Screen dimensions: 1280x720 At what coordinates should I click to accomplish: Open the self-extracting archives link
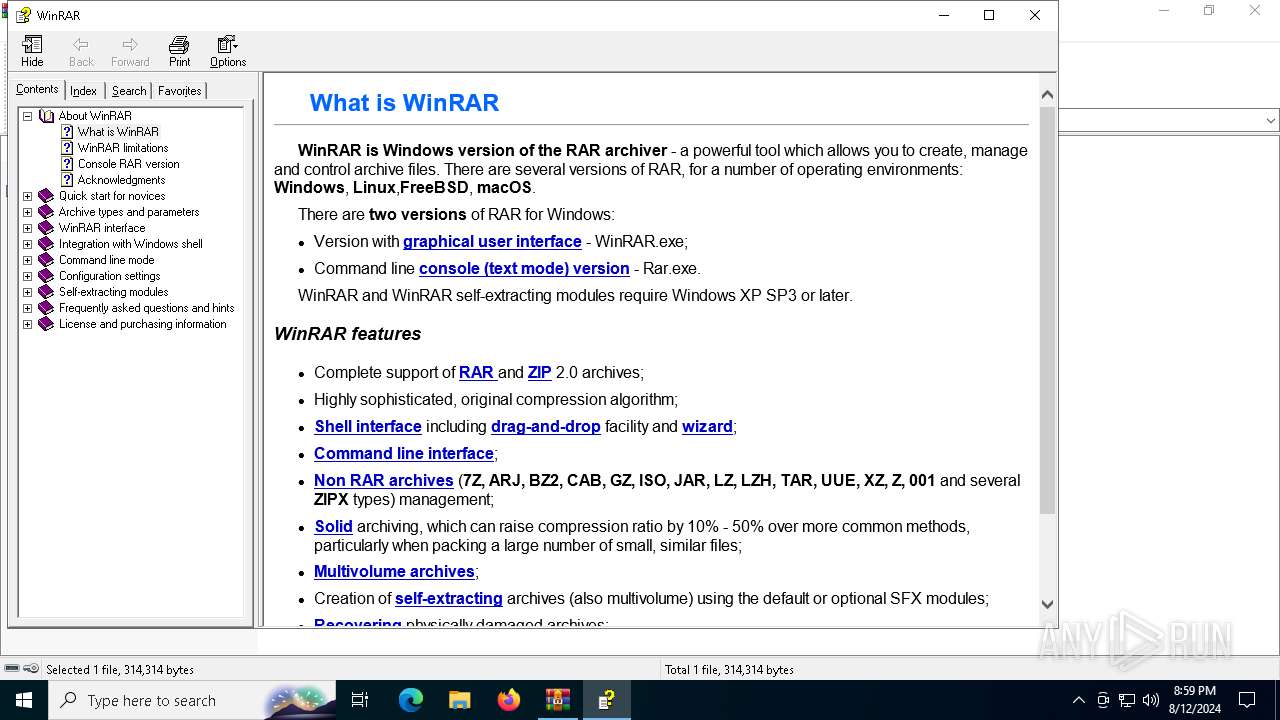tap(449, 598)
